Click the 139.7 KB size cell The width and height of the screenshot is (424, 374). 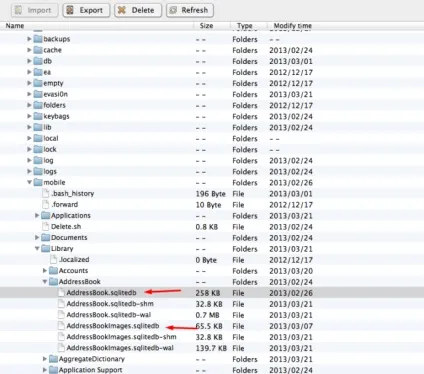211,348
